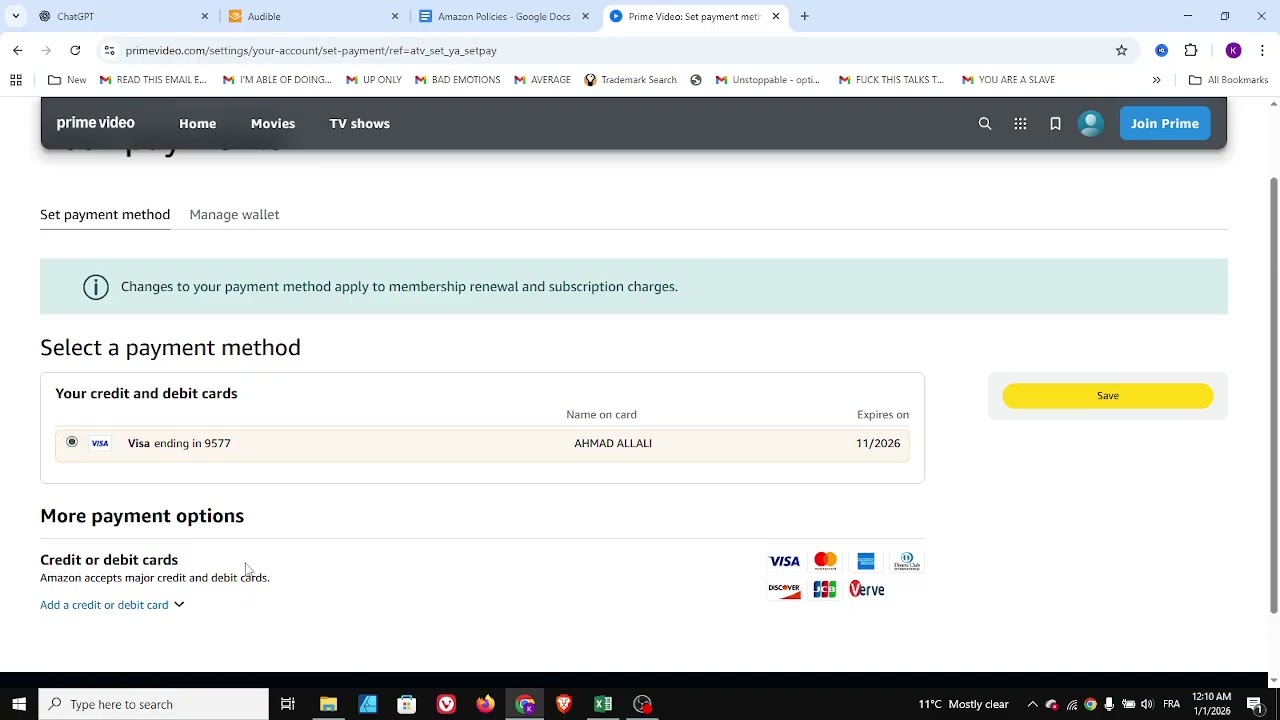Switch to the Manage wallet tab
Viewport: 1280px width, 720px height.
pos(234,215)
